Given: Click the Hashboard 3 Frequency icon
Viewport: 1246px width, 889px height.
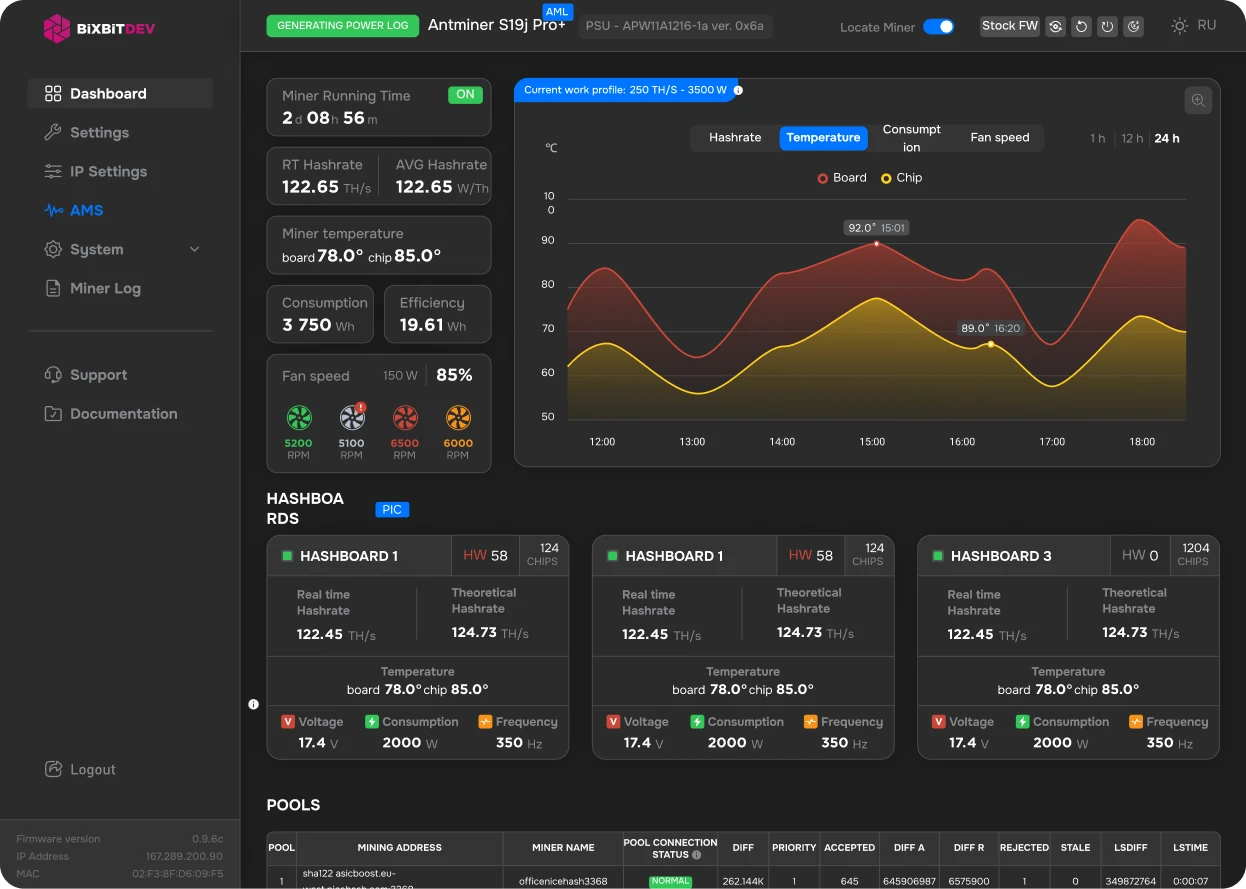Looking at the screenshot, I should (x=1136, y=722).
